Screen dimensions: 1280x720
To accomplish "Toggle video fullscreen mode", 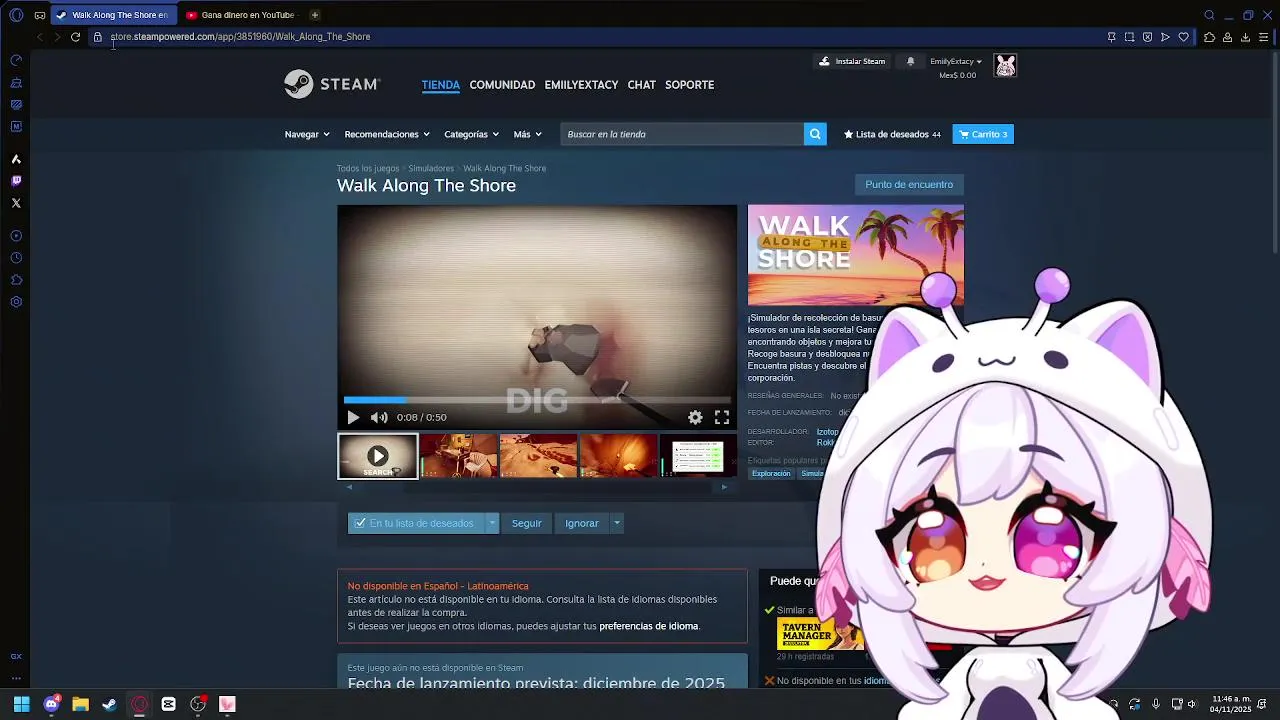I will pyautogui.click(x=722, y=417).
